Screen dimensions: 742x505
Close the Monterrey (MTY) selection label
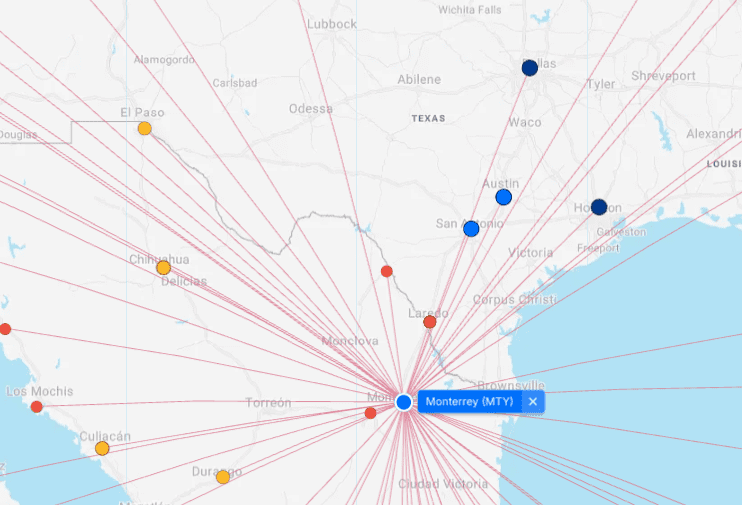(x=533, y=402)
